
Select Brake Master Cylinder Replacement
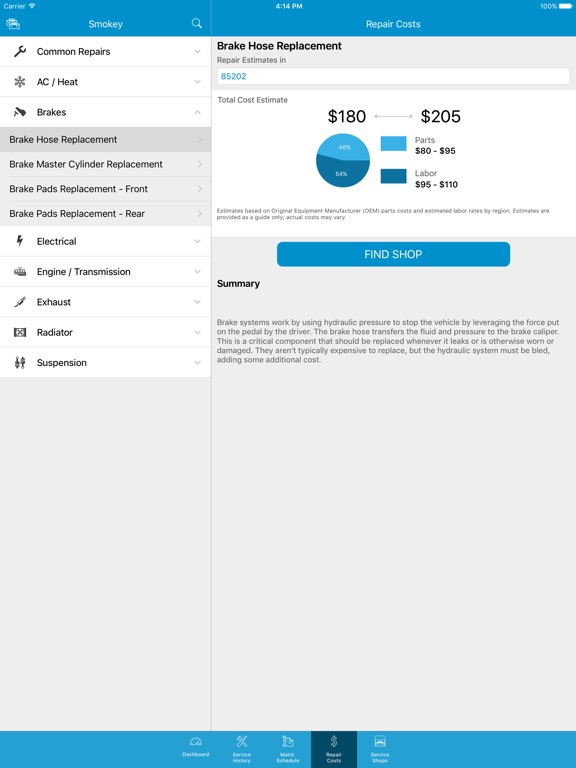105,164
